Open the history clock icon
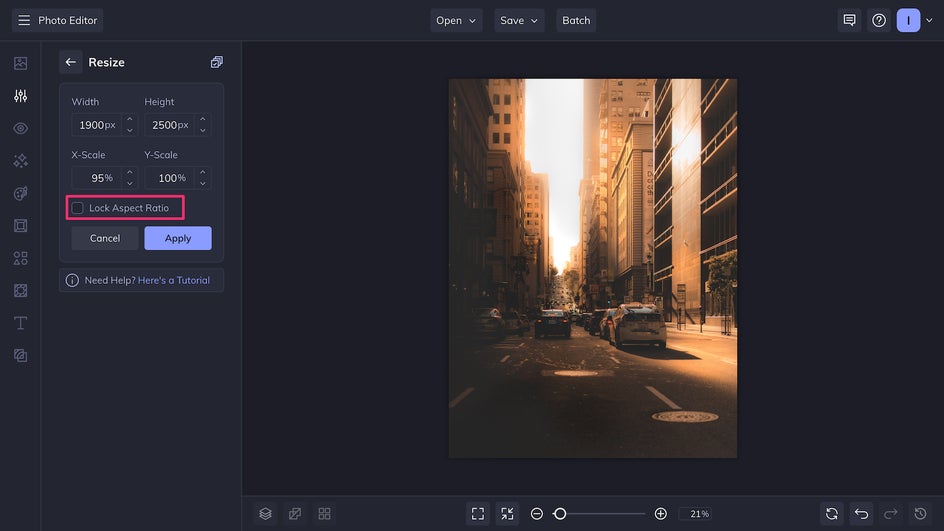The image size is (944, 531). click(921, 514)
